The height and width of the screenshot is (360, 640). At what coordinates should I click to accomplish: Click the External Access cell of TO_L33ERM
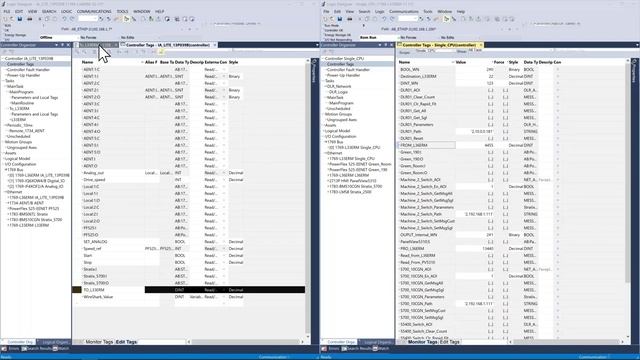210,290
